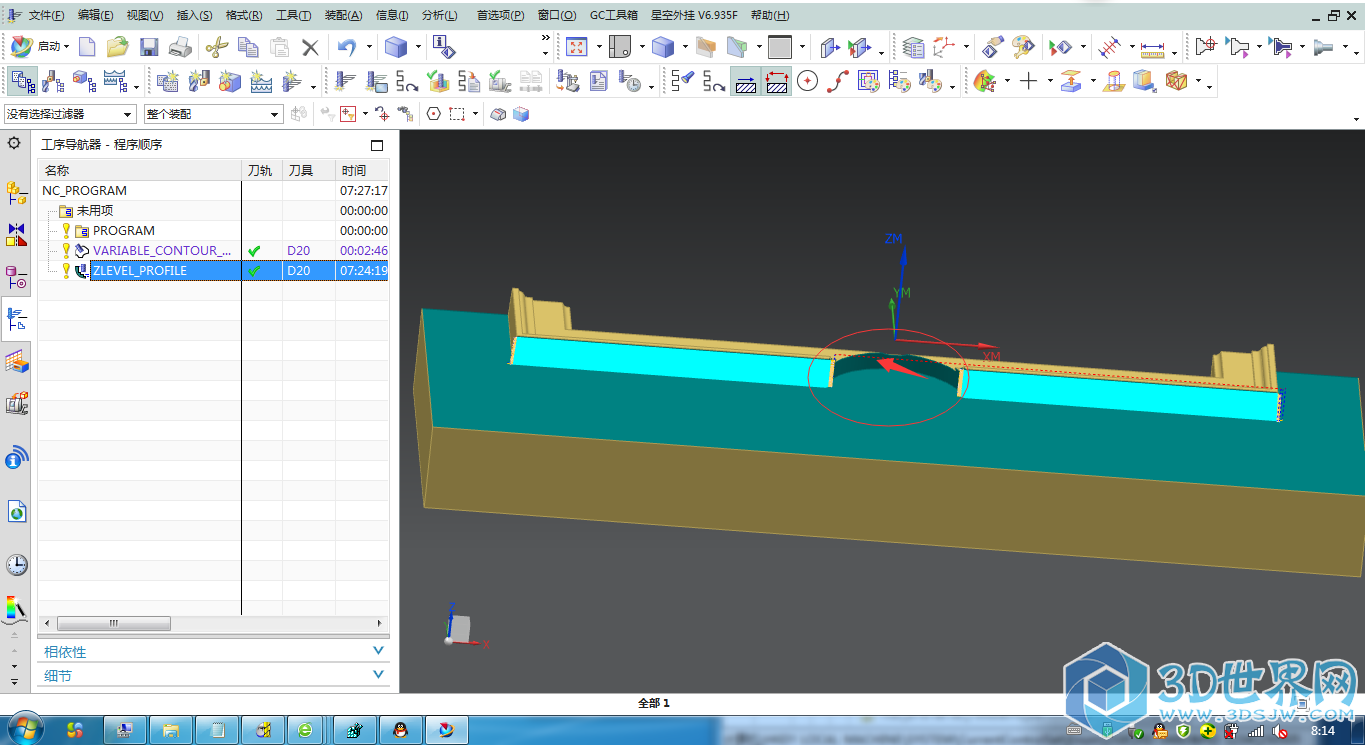Open dropdown arrow beside Undo

pos(369,47)
